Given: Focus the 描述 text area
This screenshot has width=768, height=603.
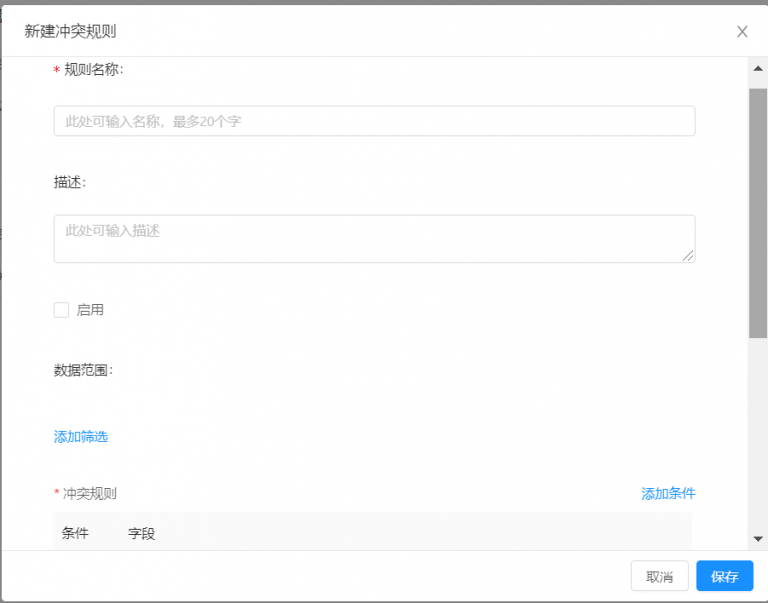Looking at the screenshot, I should (x=374, y=239).
